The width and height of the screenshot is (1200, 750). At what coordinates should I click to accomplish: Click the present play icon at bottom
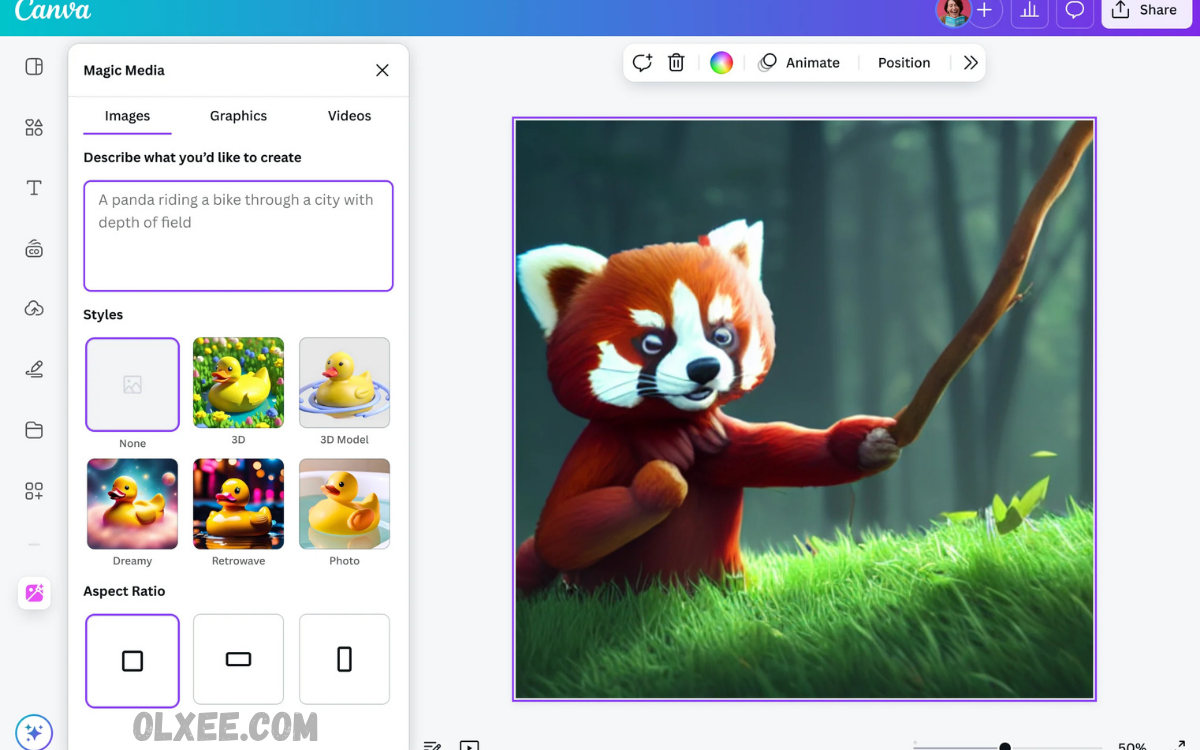tap(469, 745)
